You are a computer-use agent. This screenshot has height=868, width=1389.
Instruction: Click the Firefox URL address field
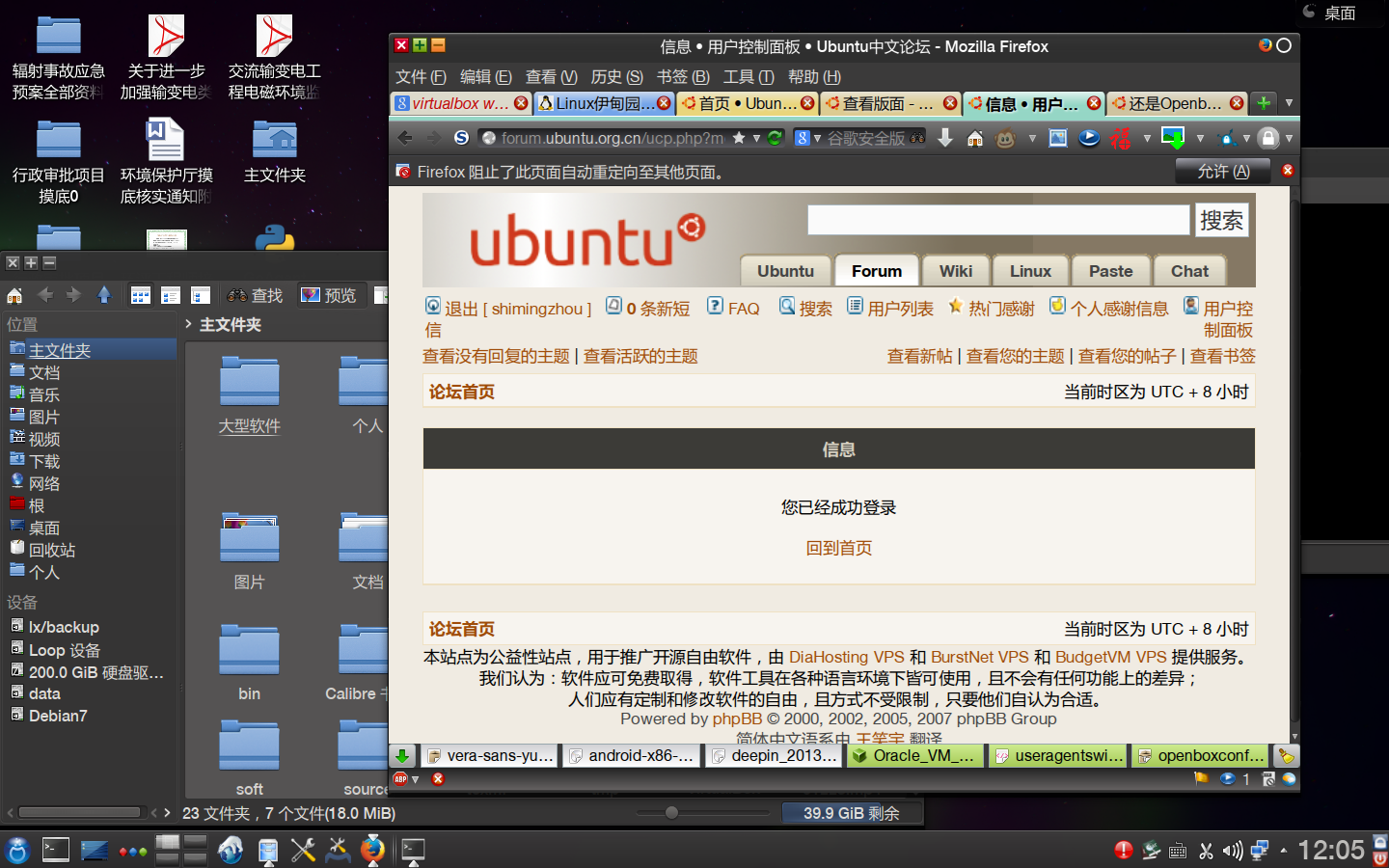point(613,138)
